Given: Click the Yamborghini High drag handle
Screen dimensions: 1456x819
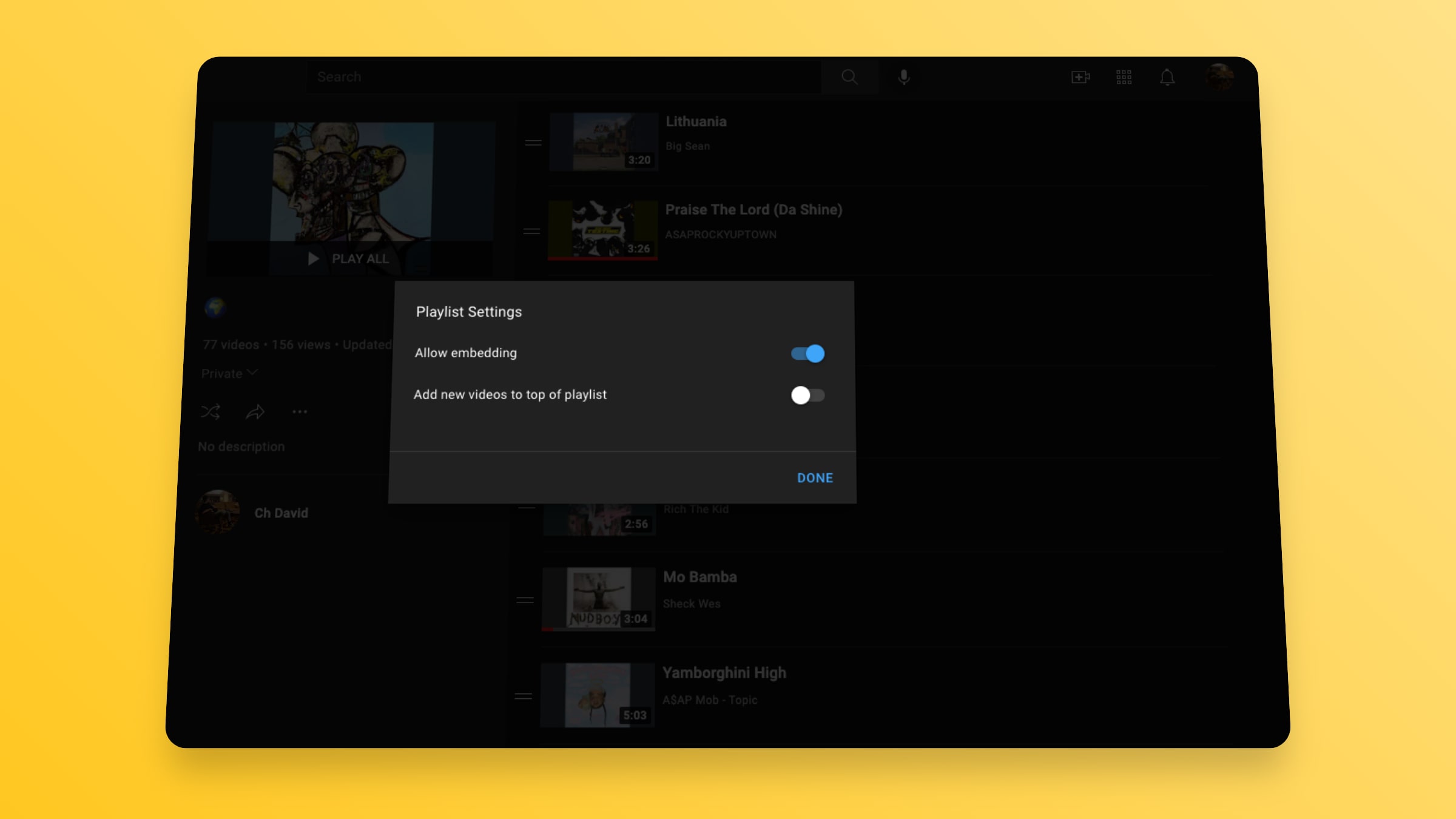Looking at the screenshot, I should (x=523, y=696).
